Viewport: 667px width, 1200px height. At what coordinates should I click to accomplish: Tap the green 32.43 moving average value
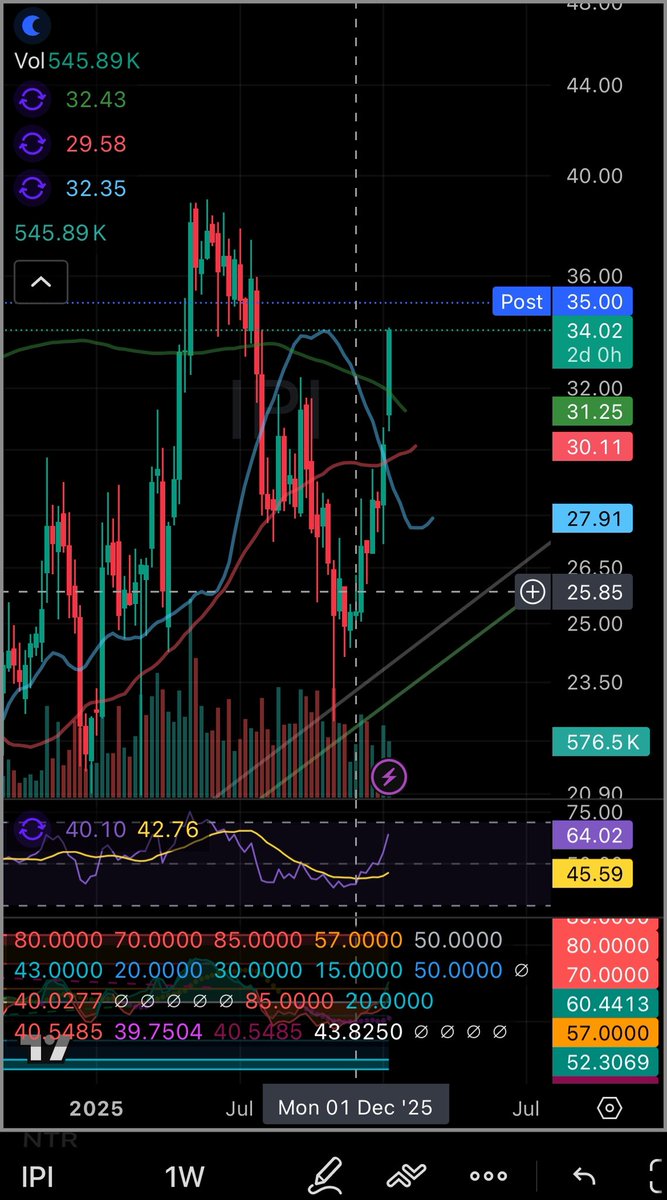tap(96, 100)
